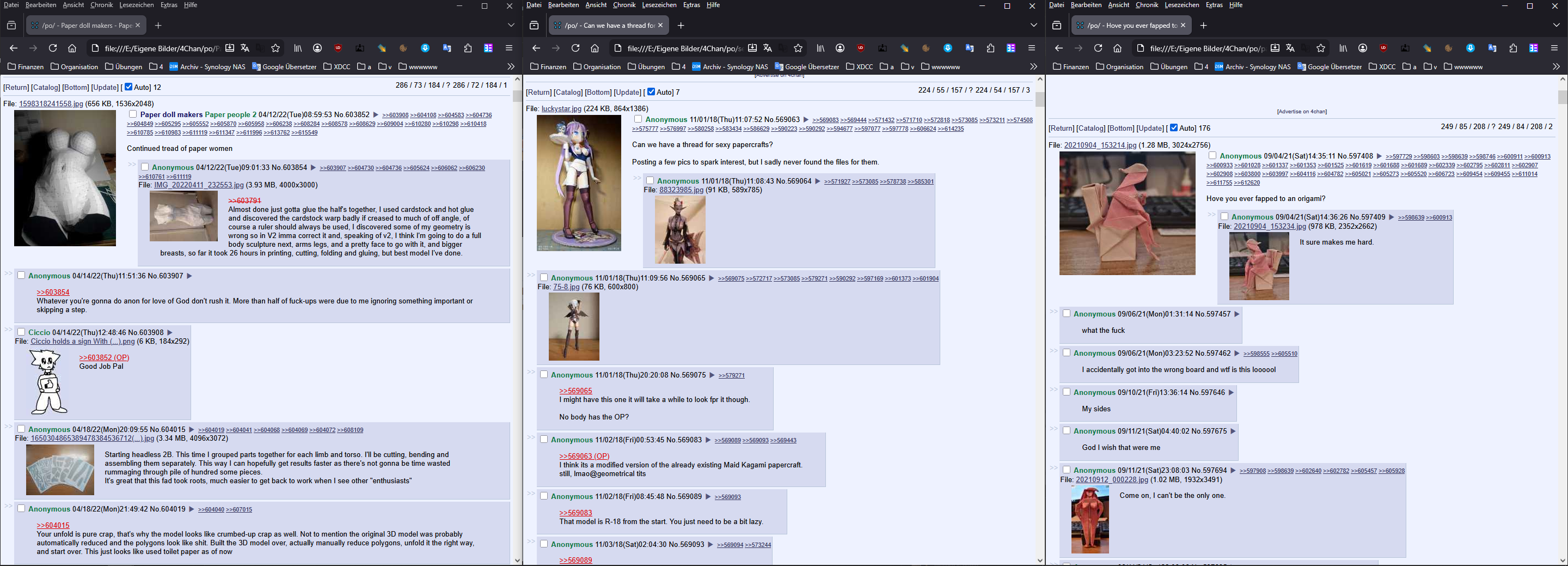1568x566 pixels.
Task: Open the library icon in the Paper doll makers window
Action: (x=298, y=48)
